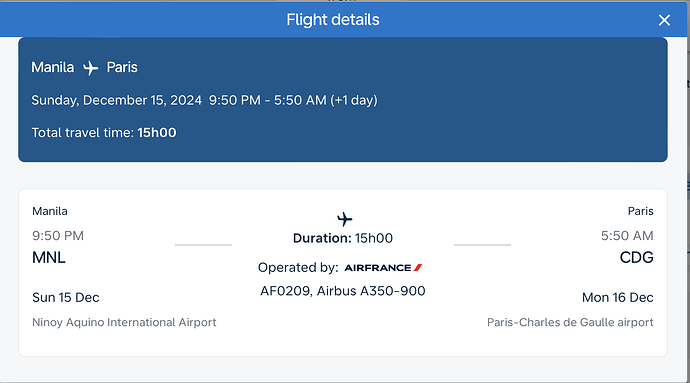Click the Sun 15 Dec departure date
The height and width of the screenshot is (383, 690).
tap(66, 298)
